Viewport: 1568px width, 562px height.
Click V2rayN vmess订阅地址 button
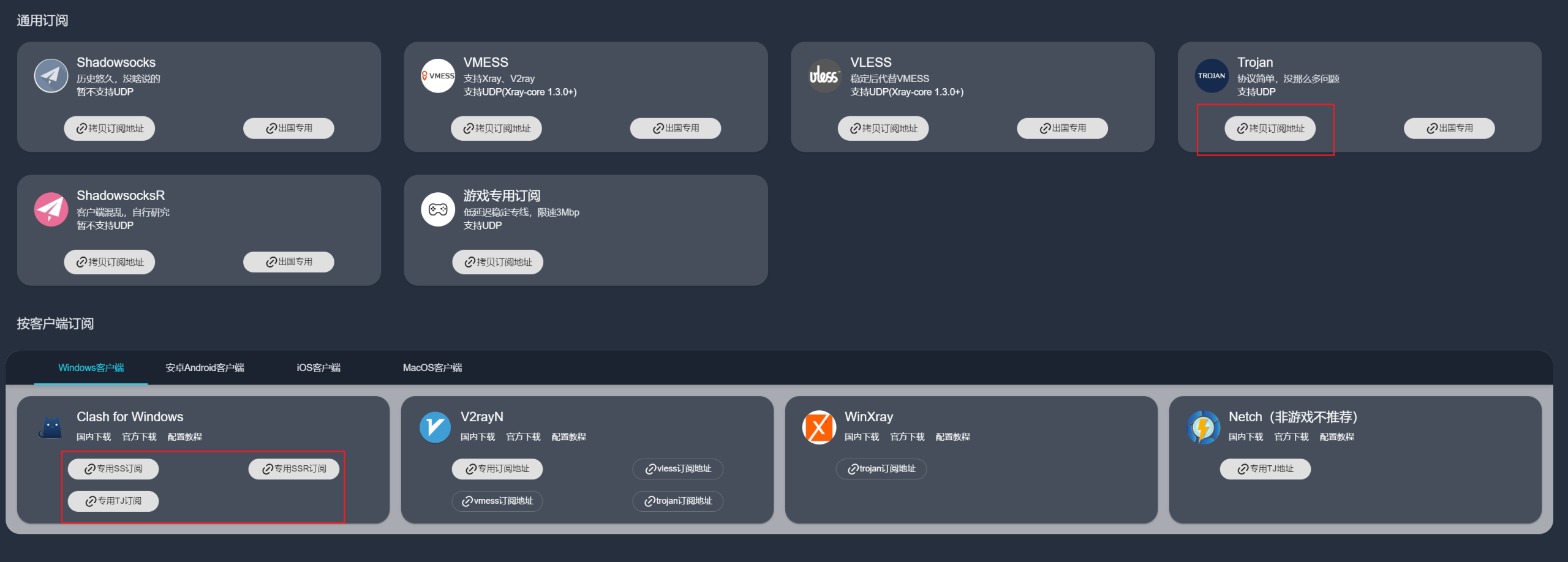pos(497,501)
